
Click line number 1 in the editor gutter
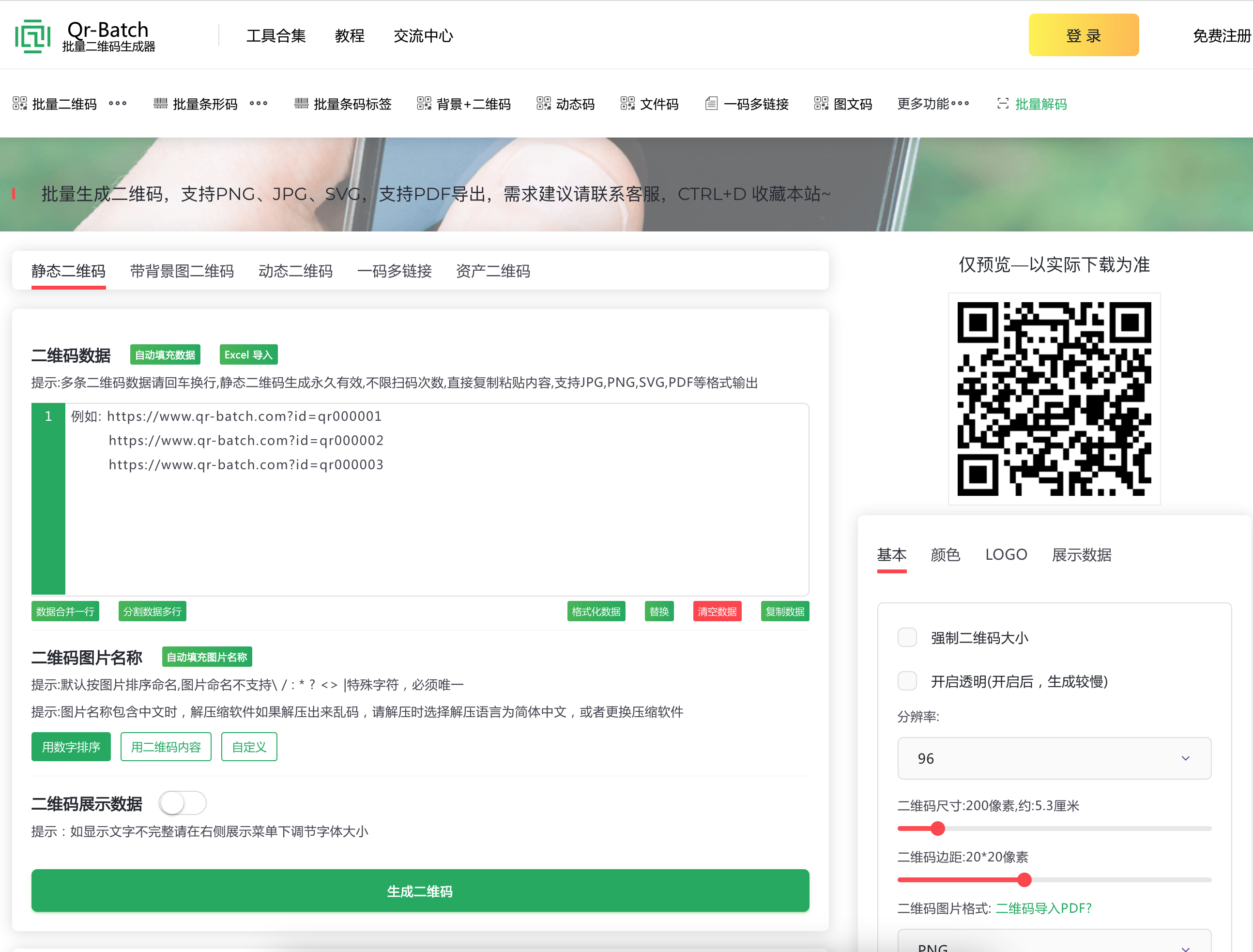click(x=48, y=416)
